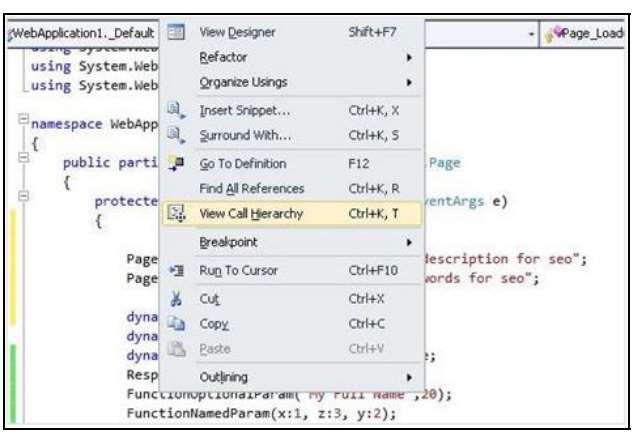Choose View Call Hierarchy menu entry
Screen dimensions: 636x445
(x=251, y=213)
